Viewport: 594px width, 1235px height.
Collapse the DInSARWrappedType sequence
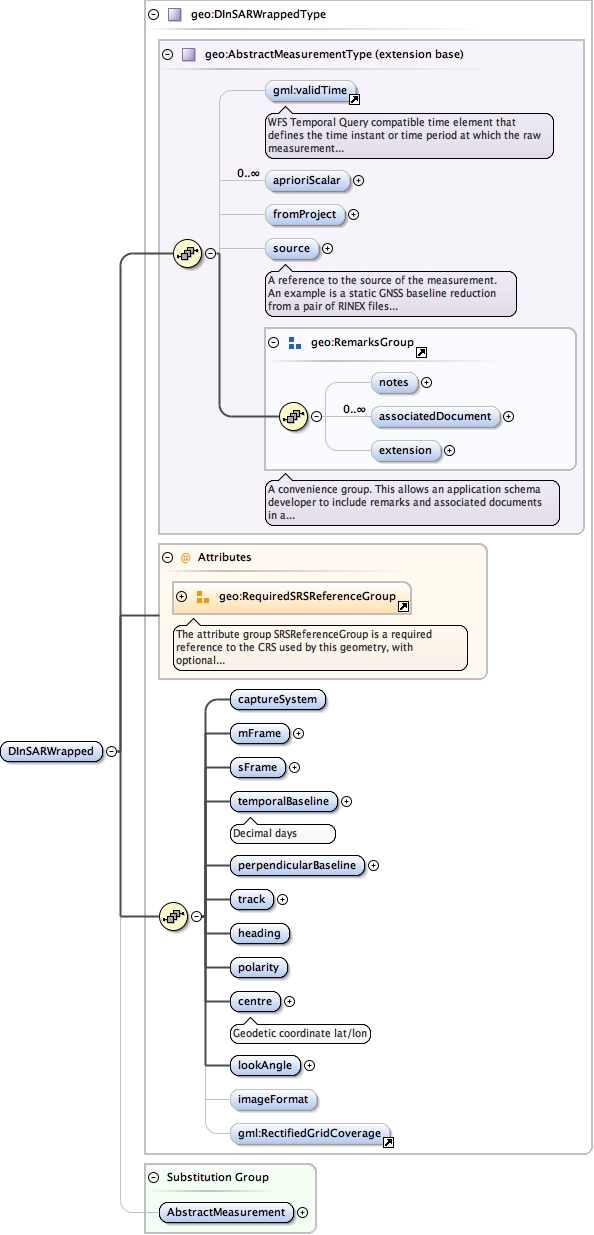tap(196, 916)
